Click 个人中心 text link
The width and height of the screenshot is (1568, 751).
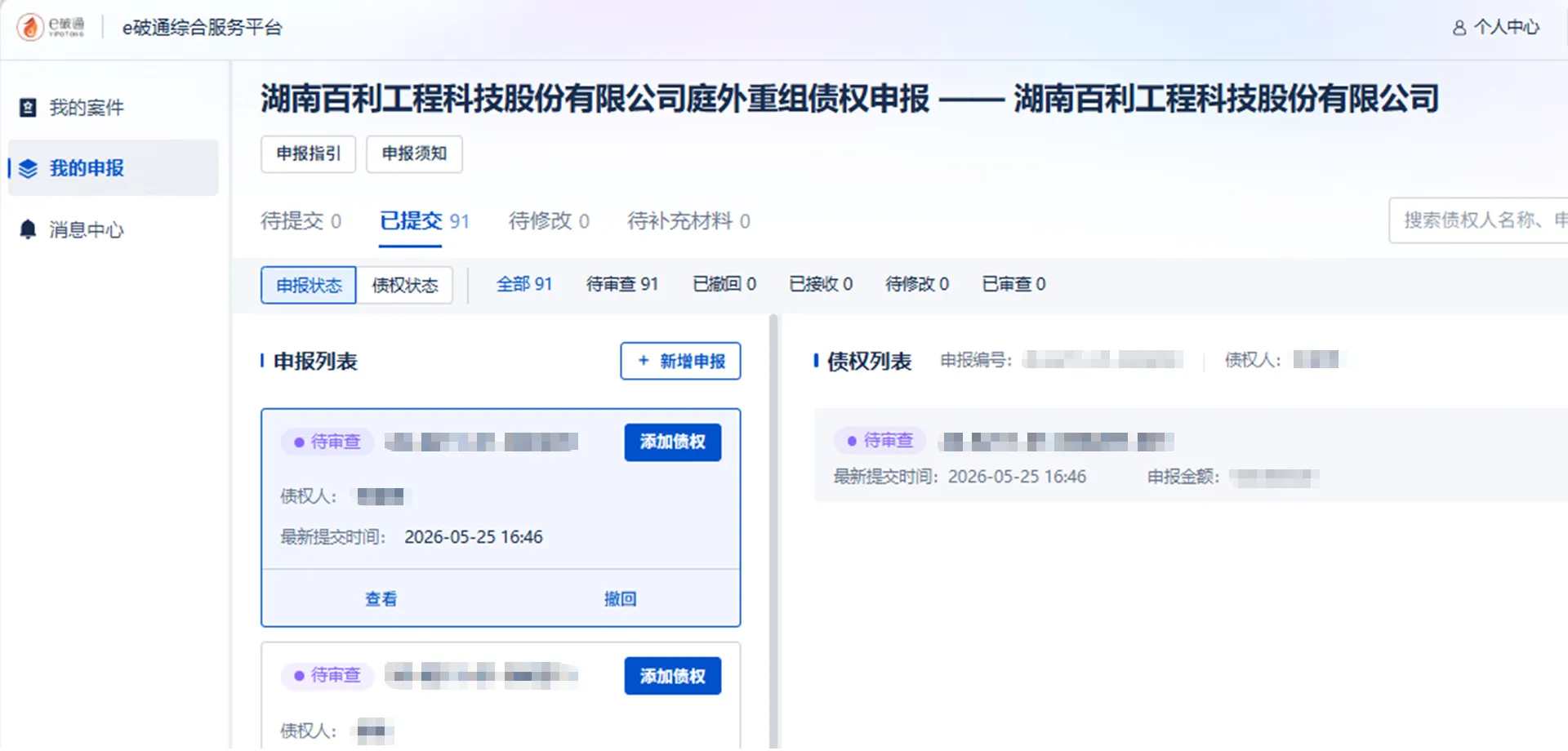point(1507,28)
